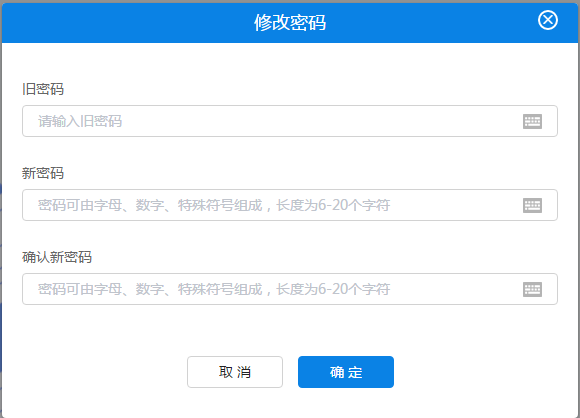580x418 pixels.
Task: Focus the 旧密码 input box
Action: (x=290, y=121)
